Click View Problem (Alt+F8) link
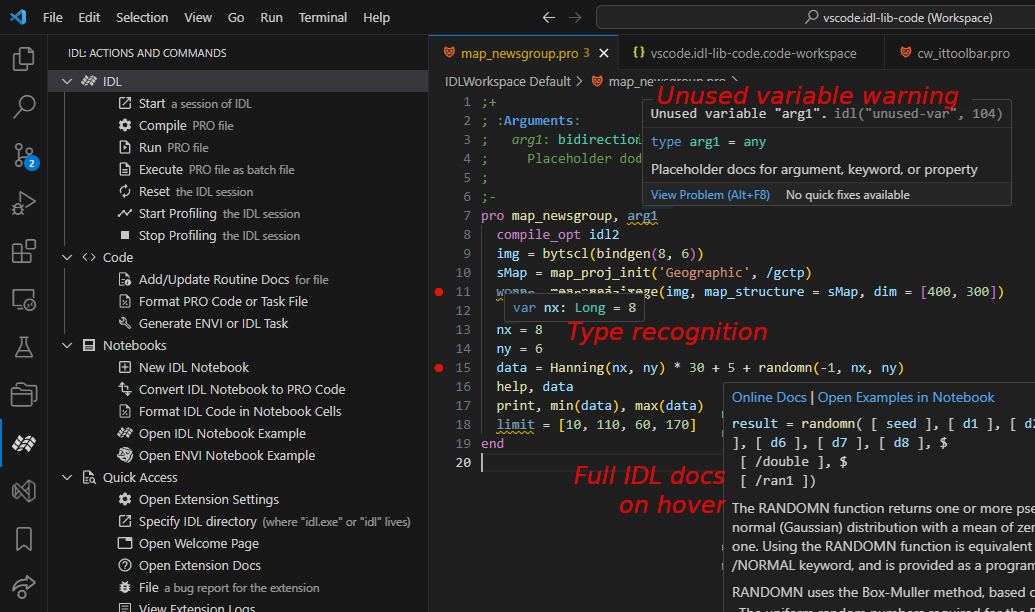This screenshot has width=1035, height=612. point(710,195)
